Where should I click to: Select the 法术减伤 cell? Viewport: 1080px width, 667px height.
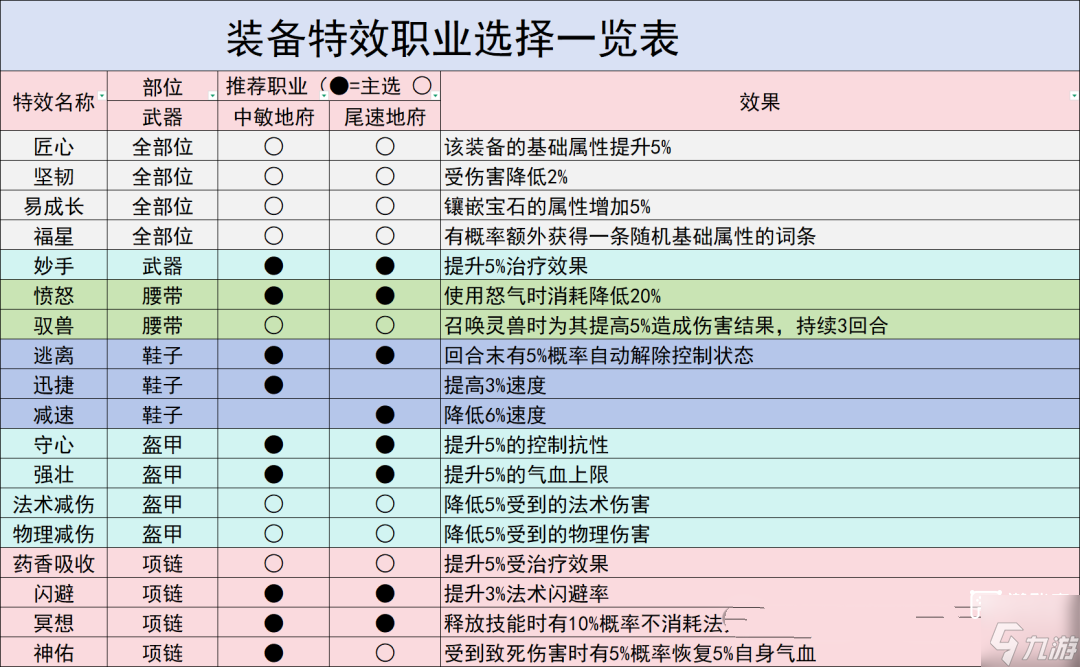point(54,504)
